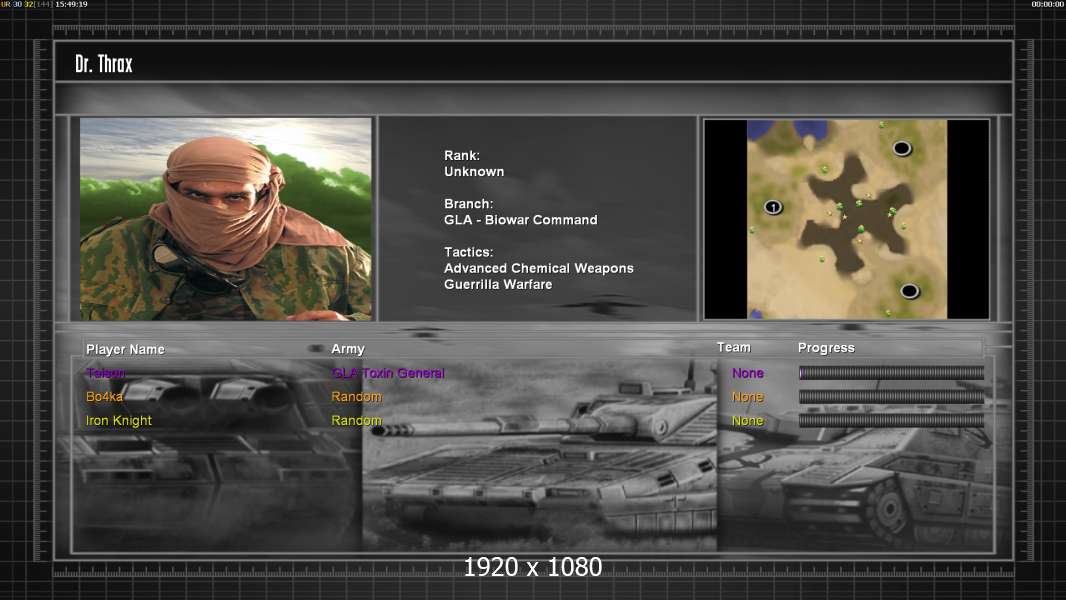This screenshot has height=600, width=1066.
Task: Click the top-right empty start position on minimap
Action: (901, 148)
